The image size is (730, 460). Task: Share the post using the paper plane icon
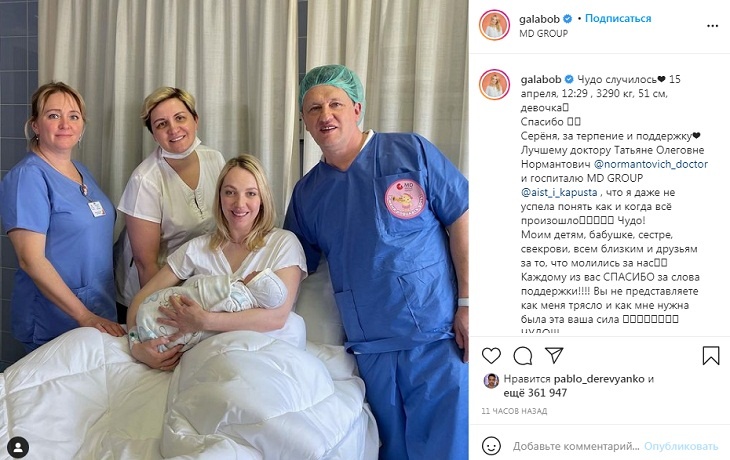554,355
